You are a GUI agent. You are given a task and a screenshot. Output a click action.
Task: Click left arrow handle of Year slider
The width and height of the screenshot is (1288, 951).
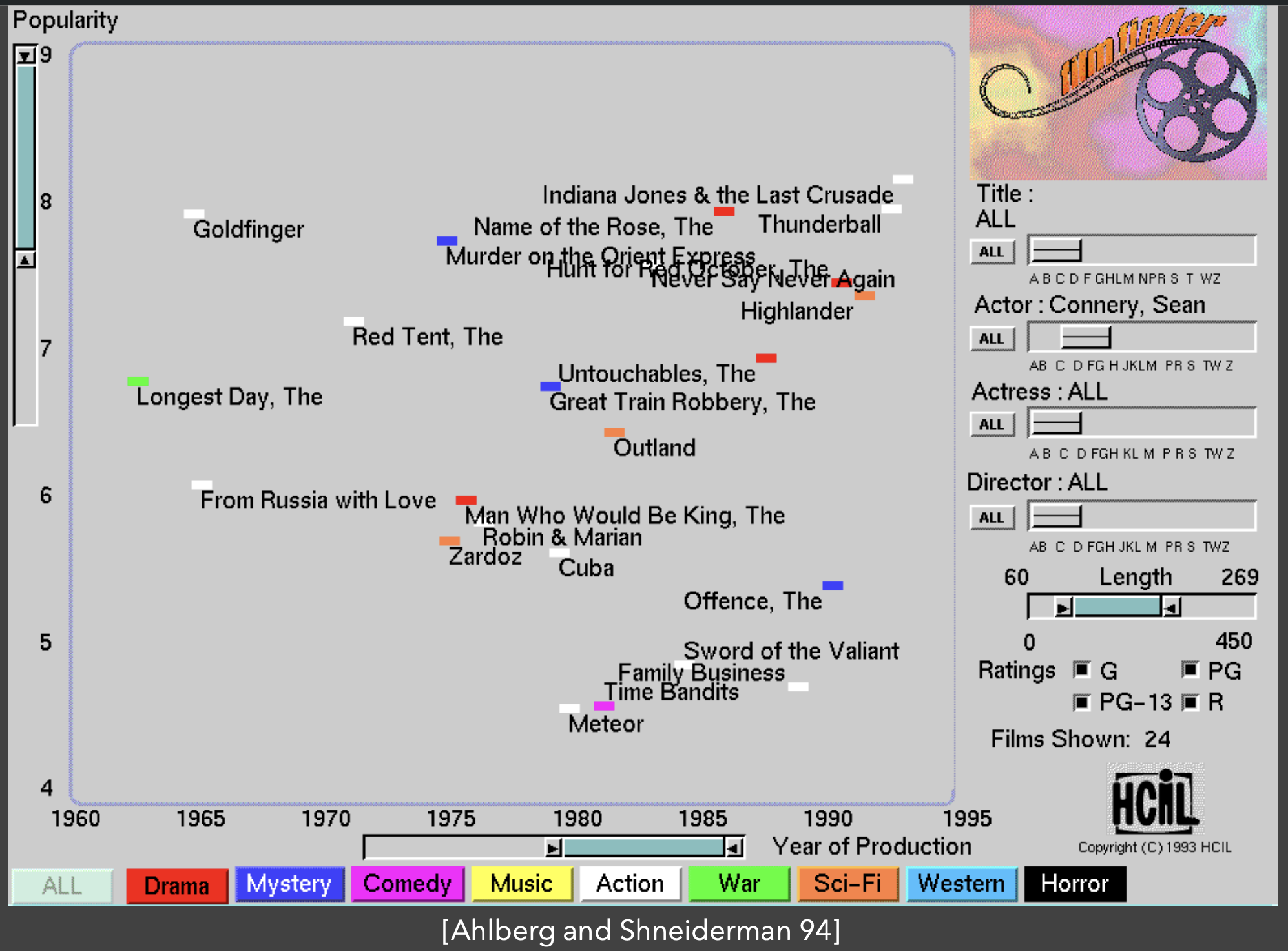click(x=553, y=848)
